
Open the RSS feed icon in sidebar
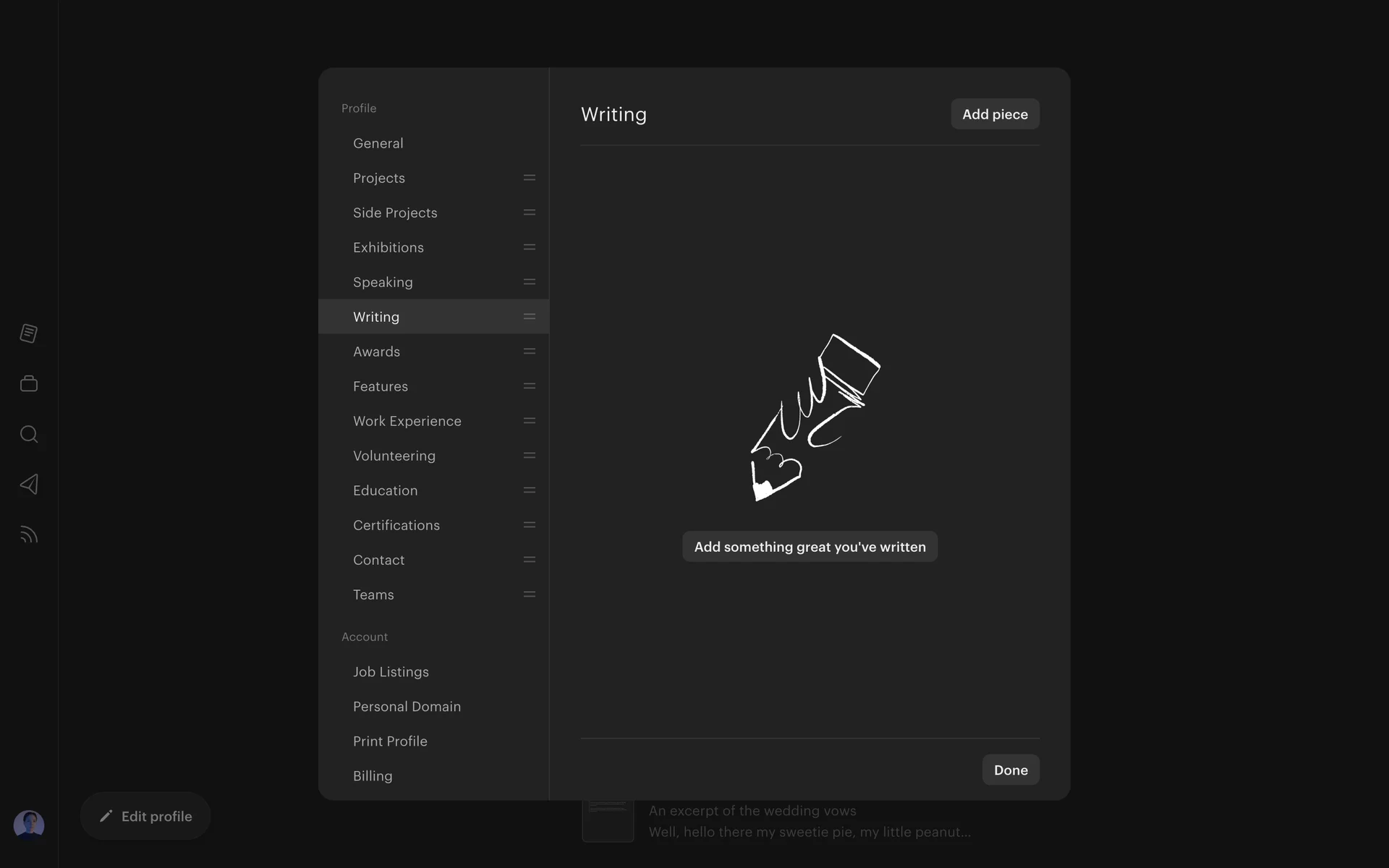click(29, 535)
